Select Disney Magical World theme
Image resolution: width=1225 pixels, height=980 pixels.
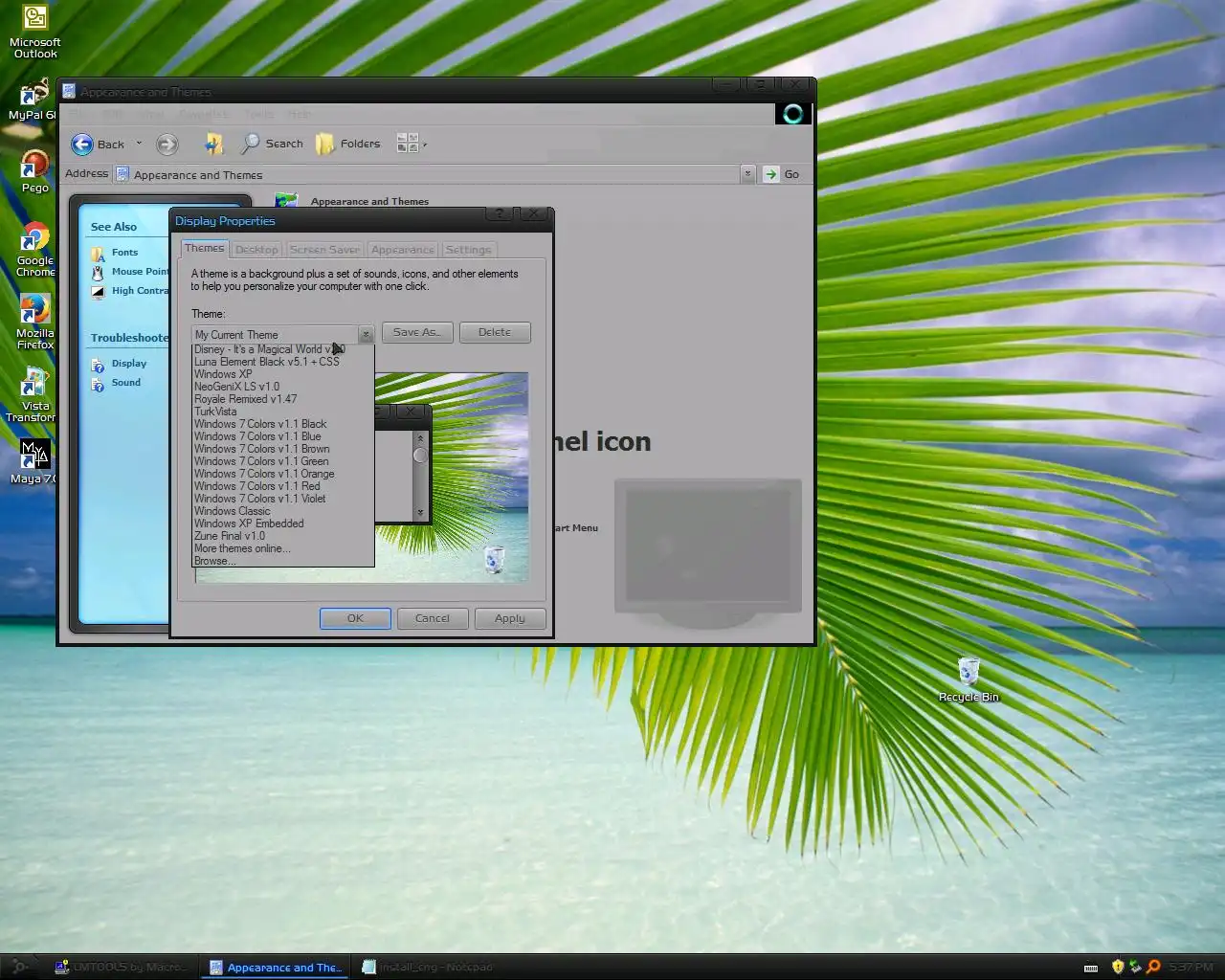(282, 349)
